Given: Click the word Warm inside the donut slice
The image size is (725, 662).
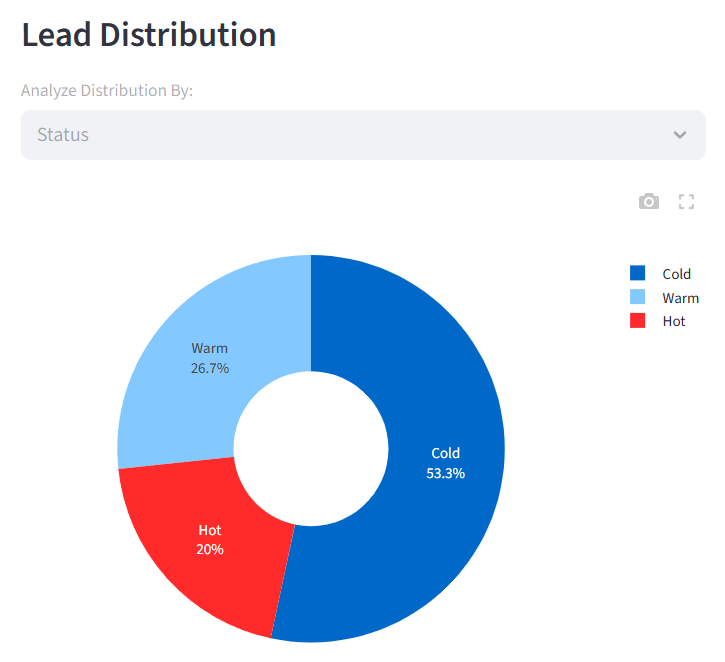Looking at the screenshot, I should 210,348.
